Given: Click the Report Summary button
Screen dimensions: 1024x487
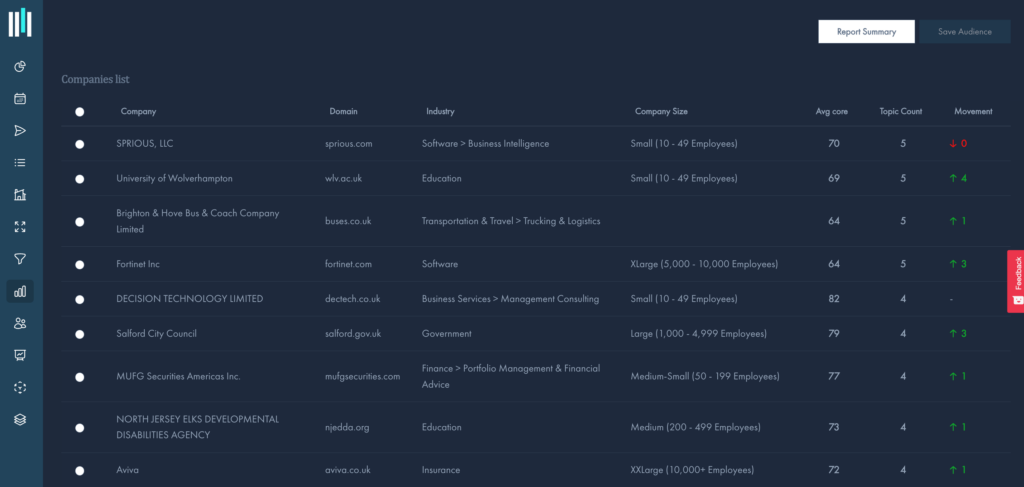Looking at the screenshot, I should click(866, 31).
